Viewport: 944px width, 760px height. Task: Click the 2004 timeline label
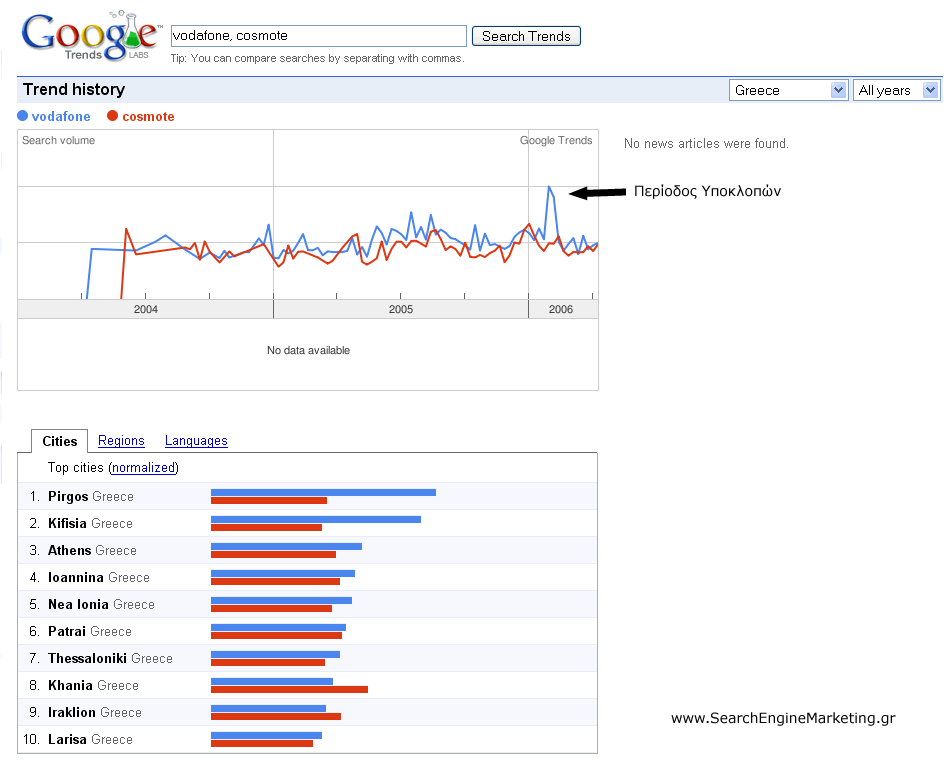(146, 309)
